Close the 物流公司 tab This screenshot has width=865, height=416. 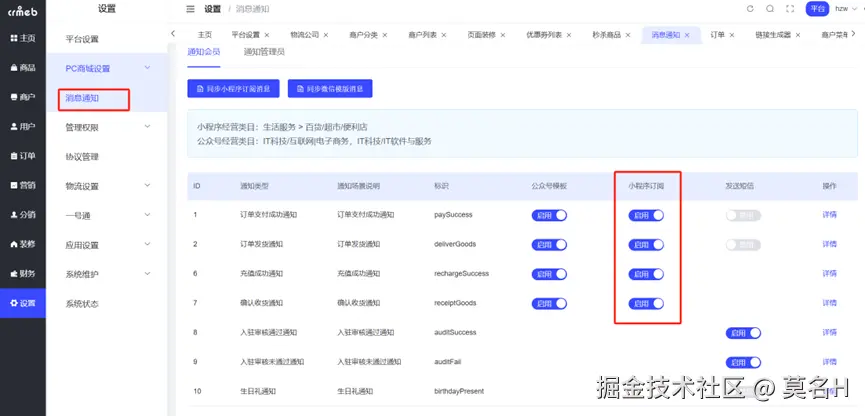point(326,35)
